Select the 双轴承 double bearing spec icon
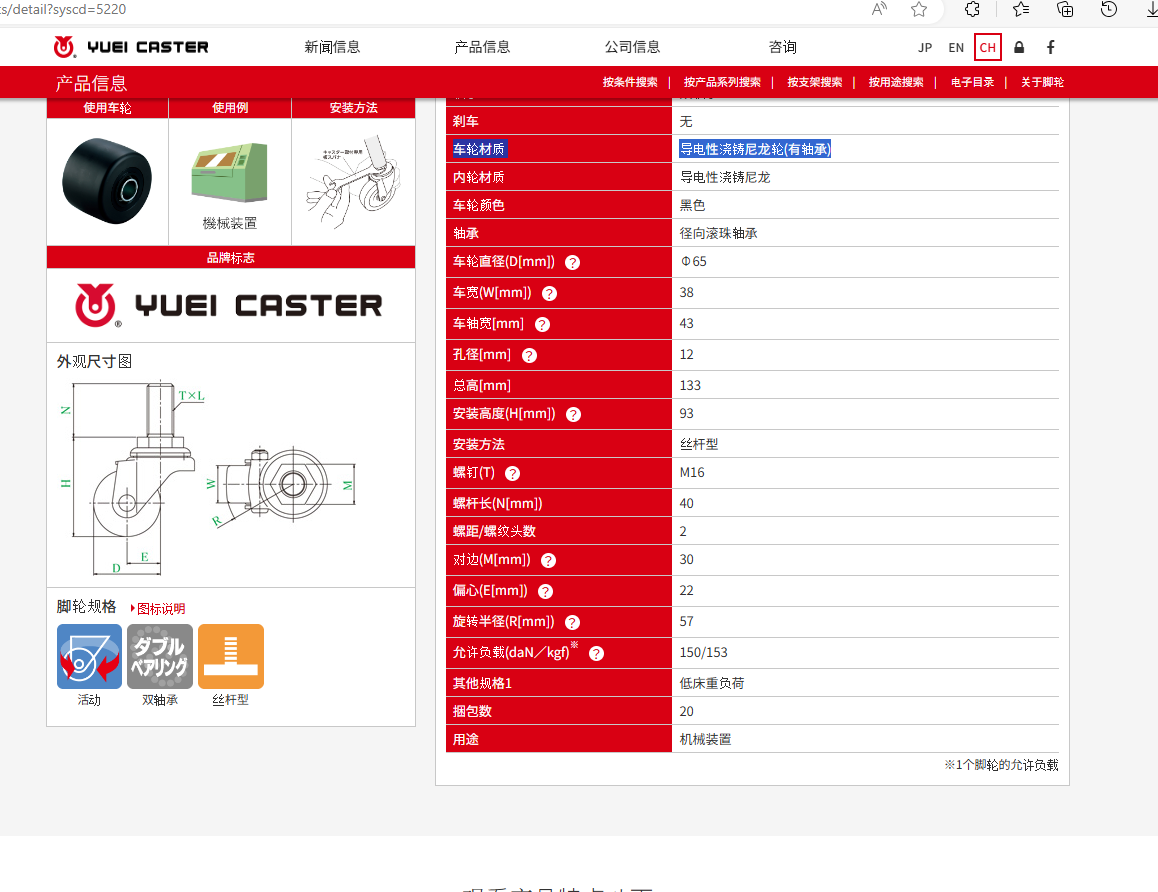 click(159, 657)
